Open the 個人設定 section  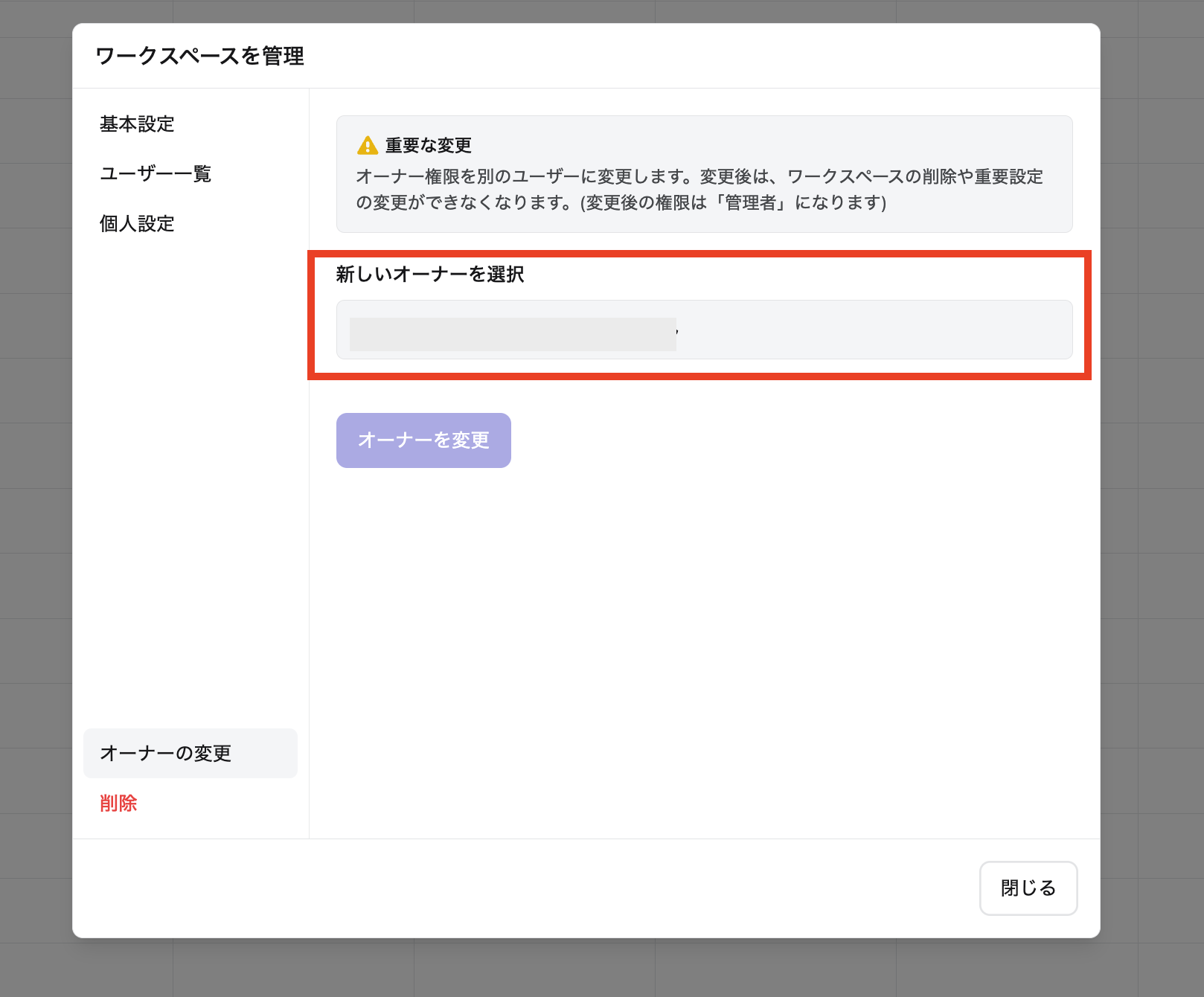pyautogui.click(x=137, y=223)
